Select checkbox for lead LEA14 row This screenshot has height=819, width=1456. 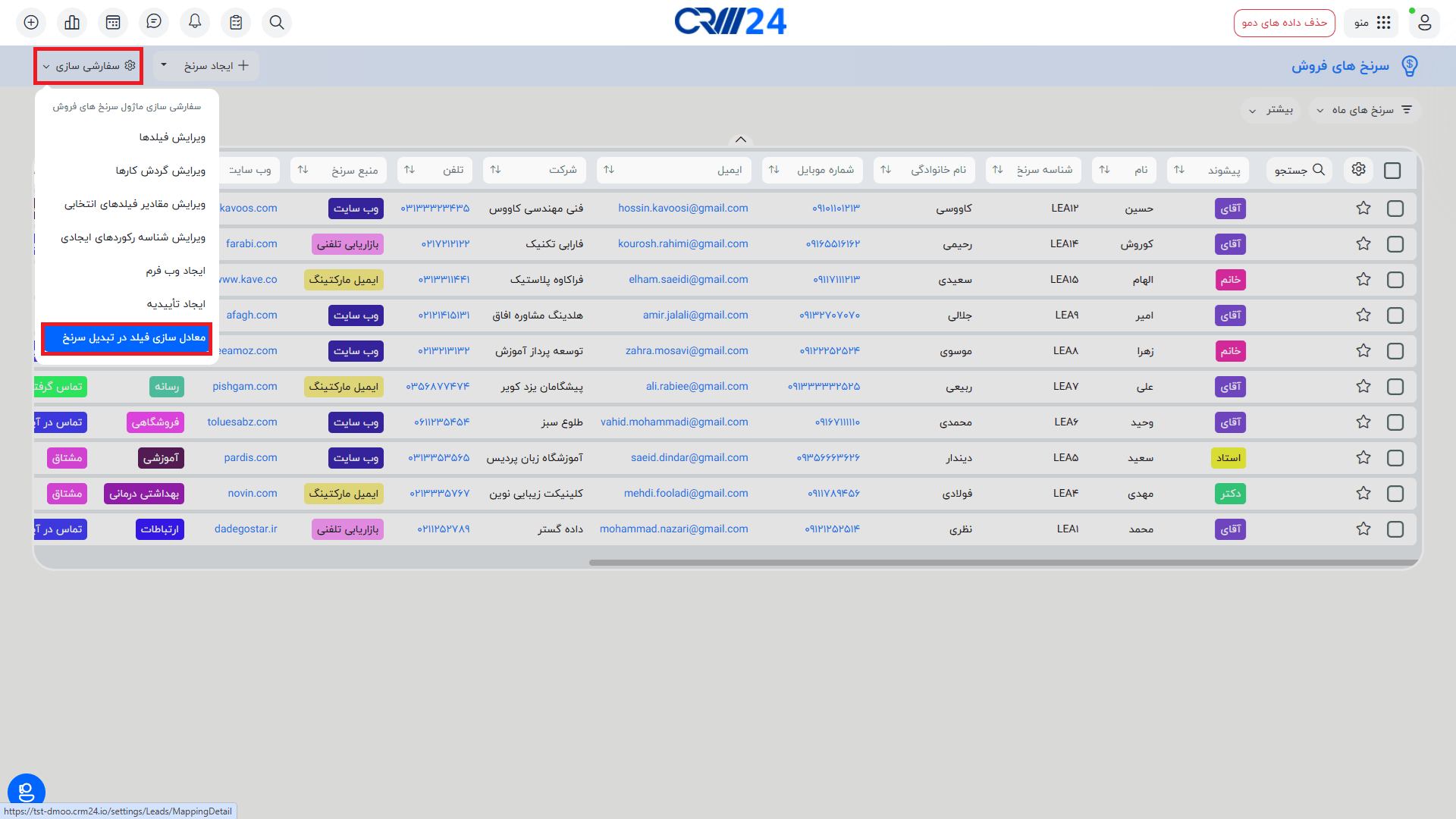pos(1395,244)
